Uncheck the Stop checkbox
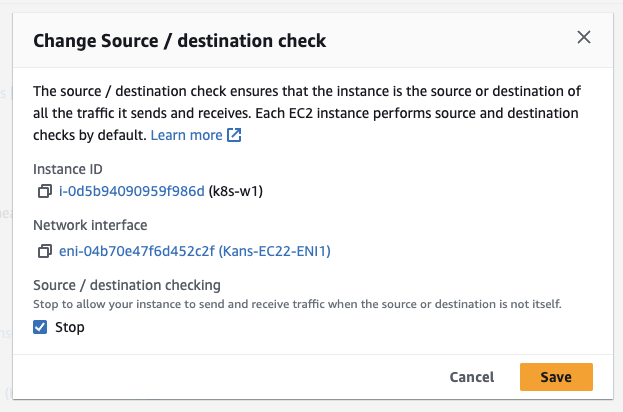The image size is (623, 412). tap(41, 327)
